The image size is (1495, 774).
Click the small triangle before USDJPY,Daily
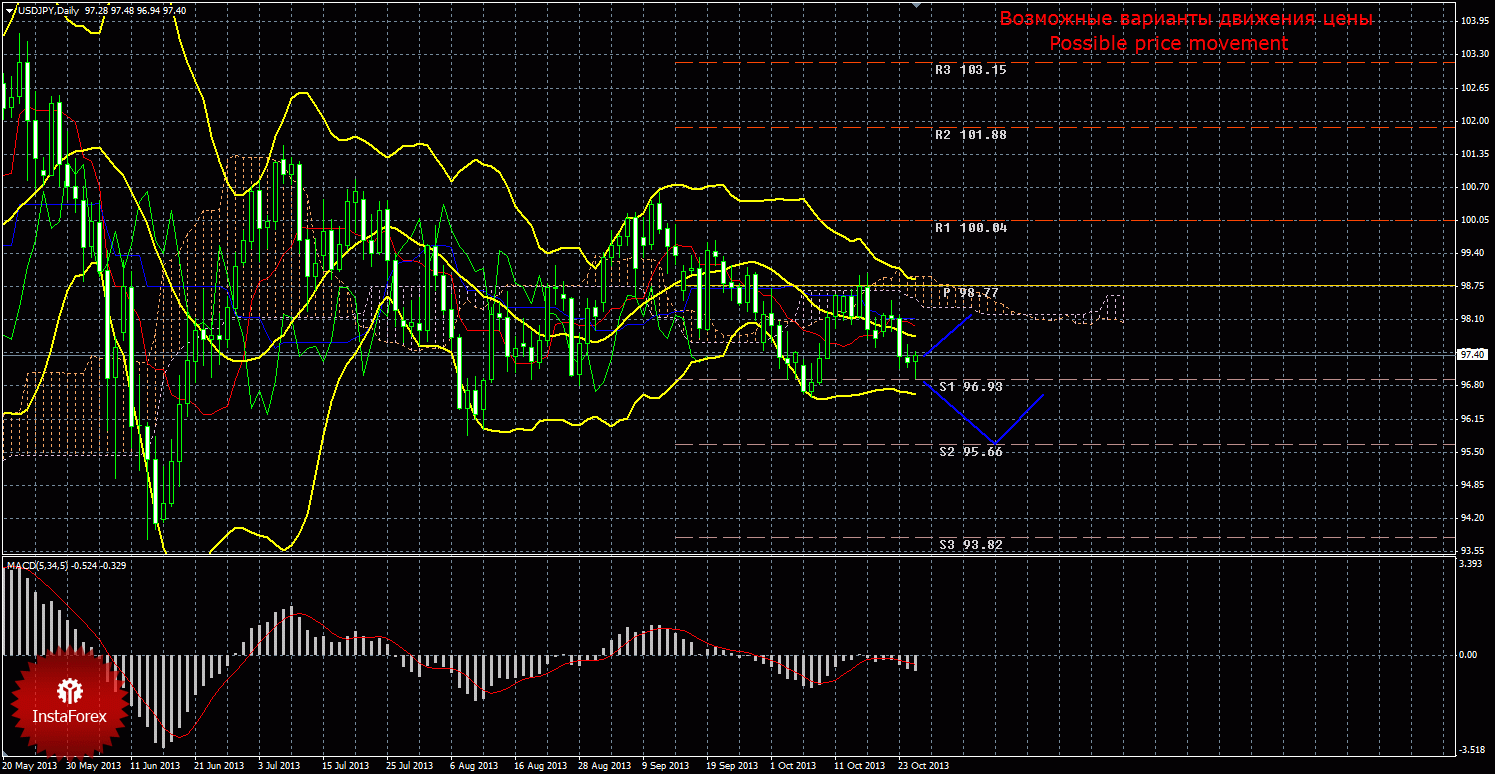coord(8,10)
